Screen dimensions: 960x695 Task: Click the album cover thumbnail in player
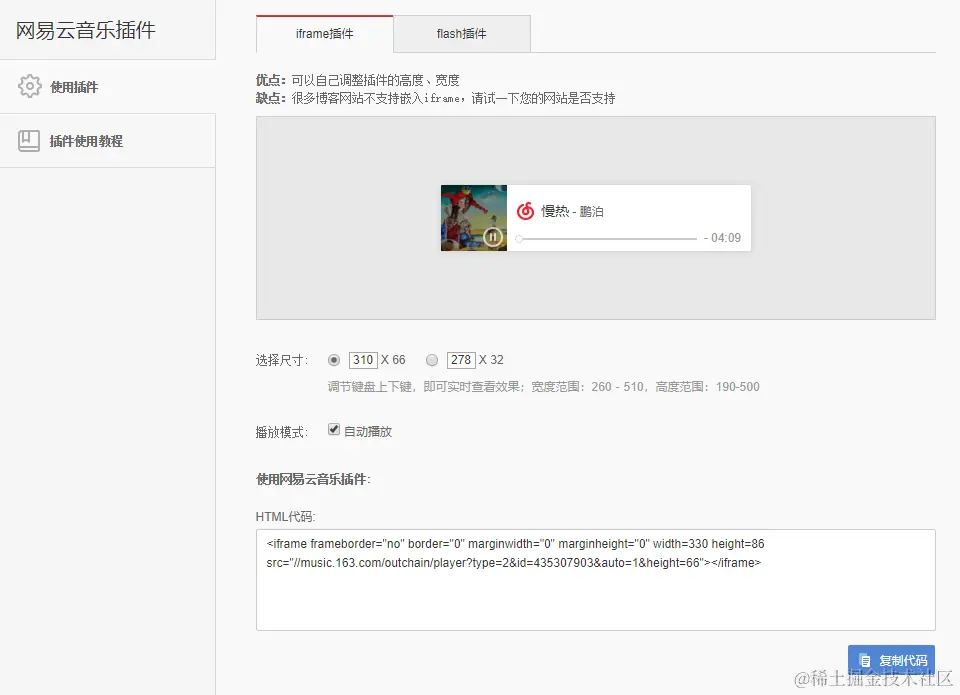[474, 218]
